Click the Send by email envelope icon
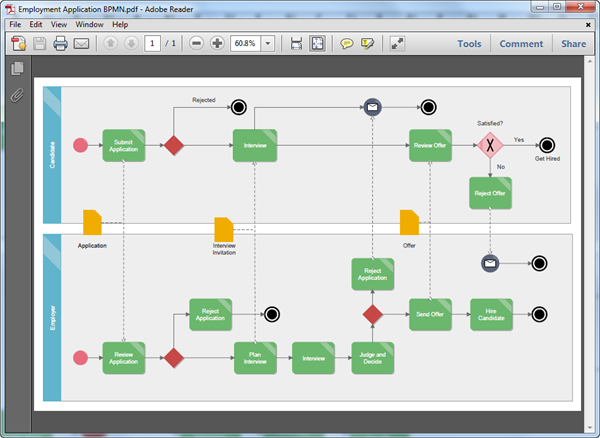 click(81, 44)
